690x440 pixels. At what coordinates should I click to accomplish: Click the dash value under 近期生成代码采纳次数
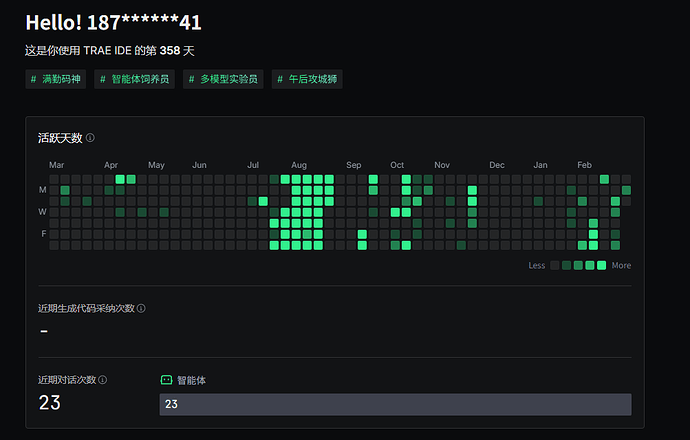tap(44, 331)
